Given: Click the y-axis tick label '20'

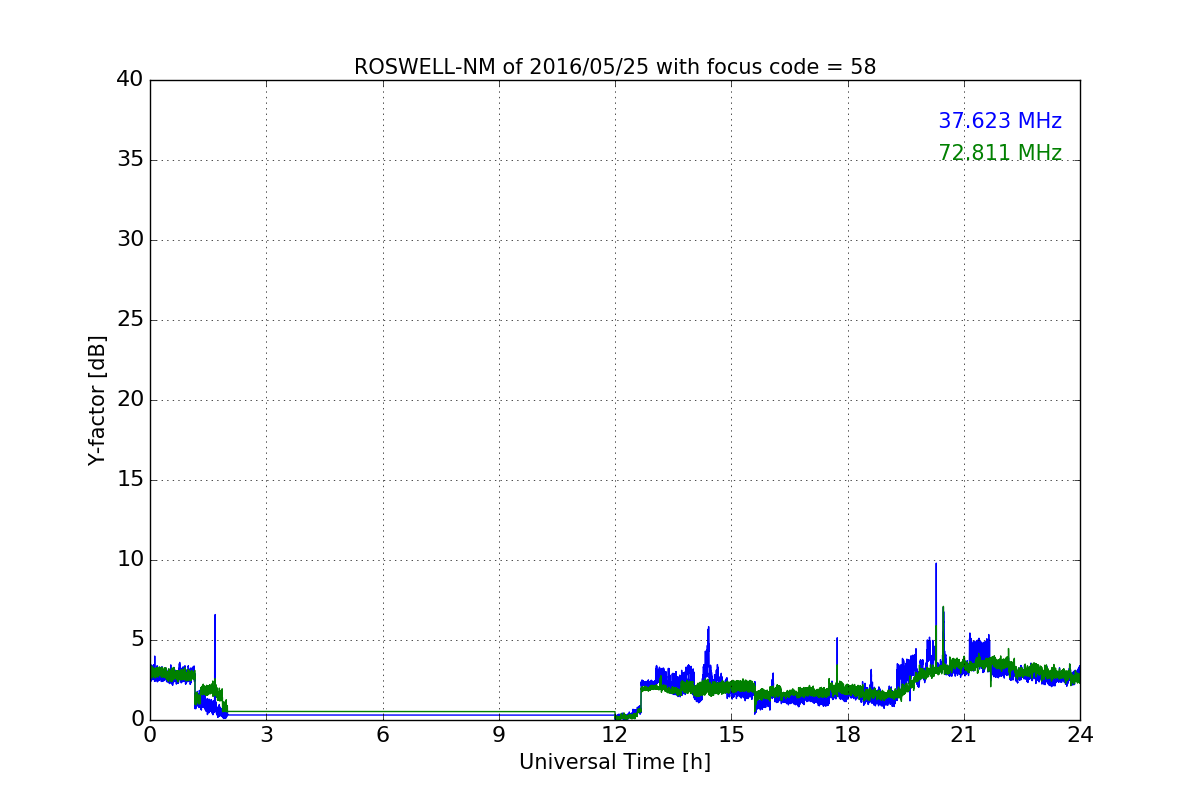Looking at the screenshot, I should 130,400.
